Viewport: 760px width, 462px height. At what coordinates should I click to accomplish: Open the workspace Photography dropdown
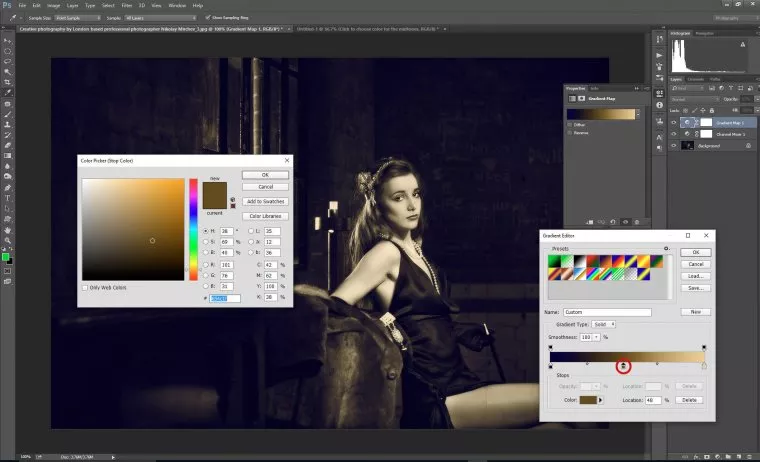point(735,18)
